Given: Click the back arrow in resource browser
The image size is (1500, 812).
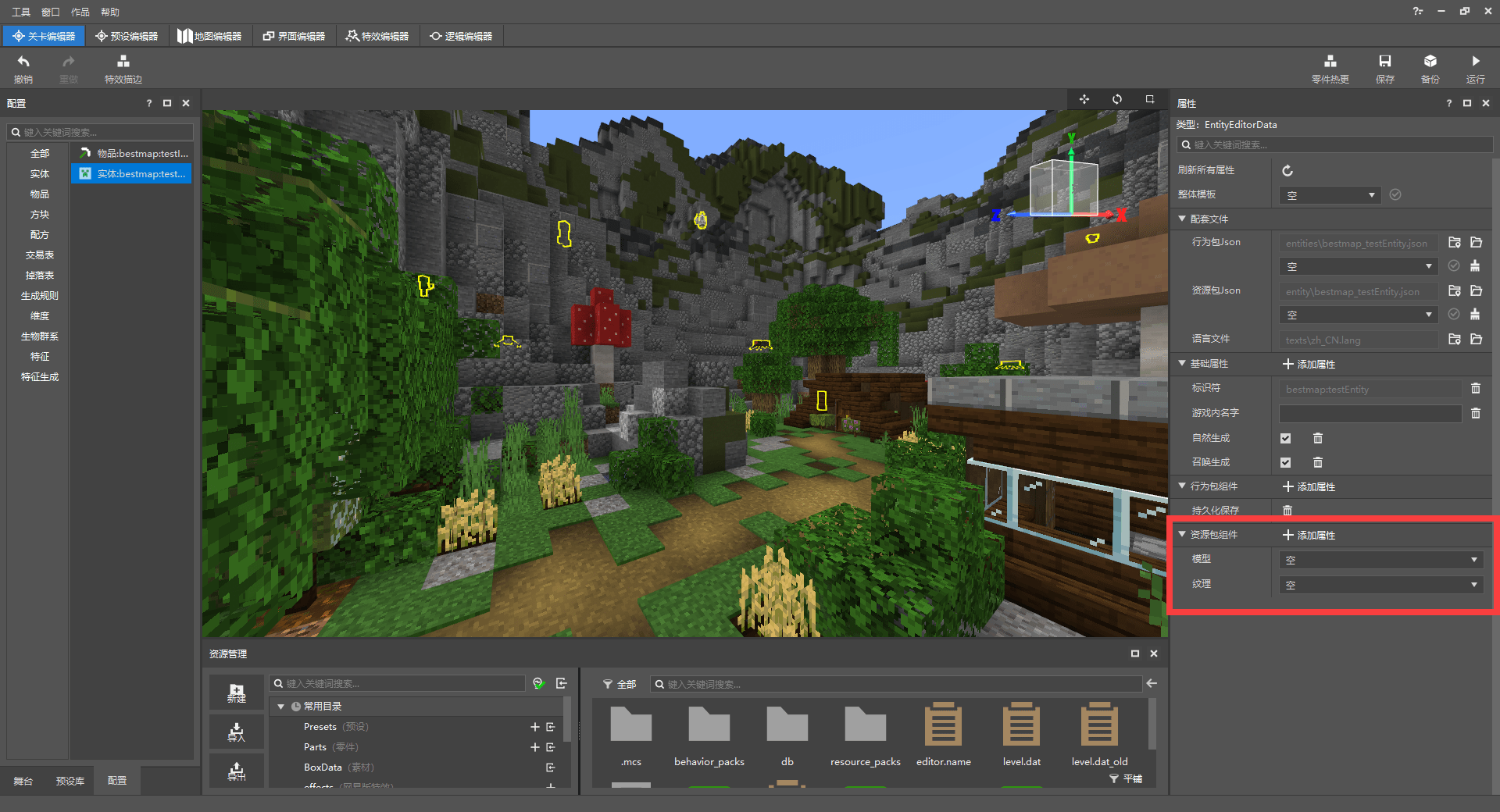Looking at the screenshot, I should (x=1152, y=683).
